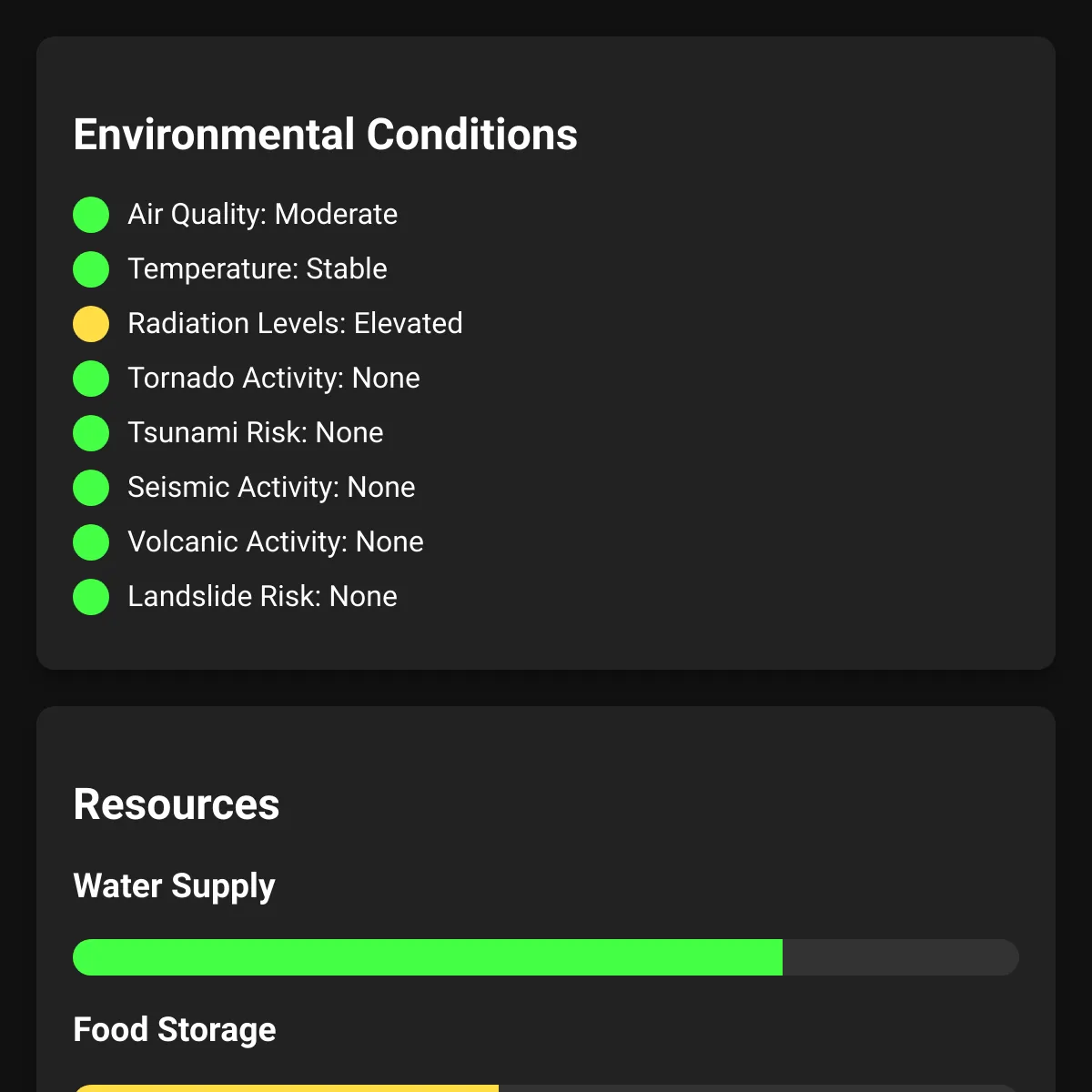Click the Landslide Risk: None text
1092x1092 pixels.
(x=263, y=596)
